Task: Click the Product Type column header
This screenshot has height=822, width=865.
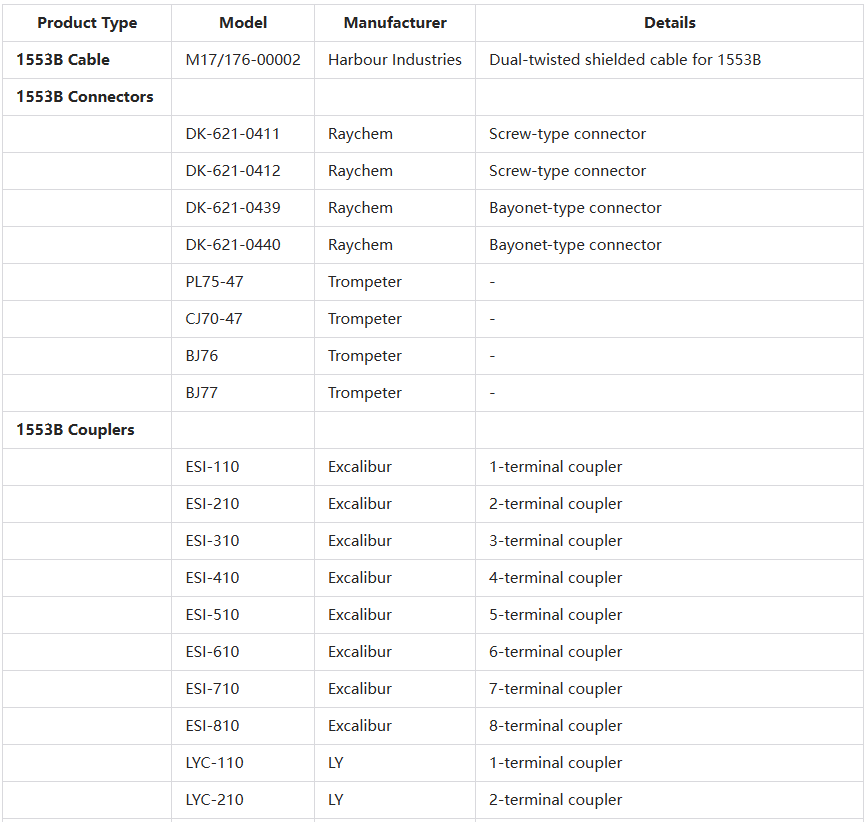Action: point(87,23)
